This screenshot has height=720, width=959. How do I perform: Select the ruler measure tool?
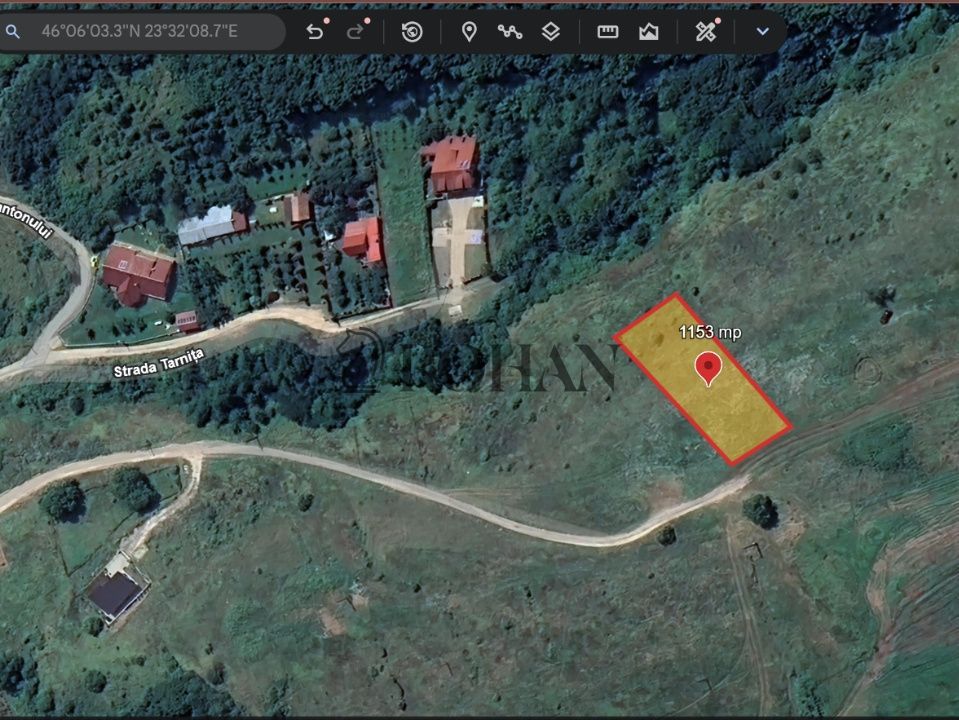tap(607, 32)
